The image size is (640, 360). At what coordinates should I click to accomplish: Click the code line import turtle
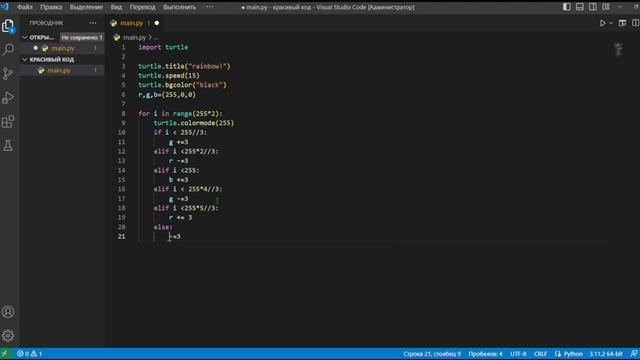[163, 47]
